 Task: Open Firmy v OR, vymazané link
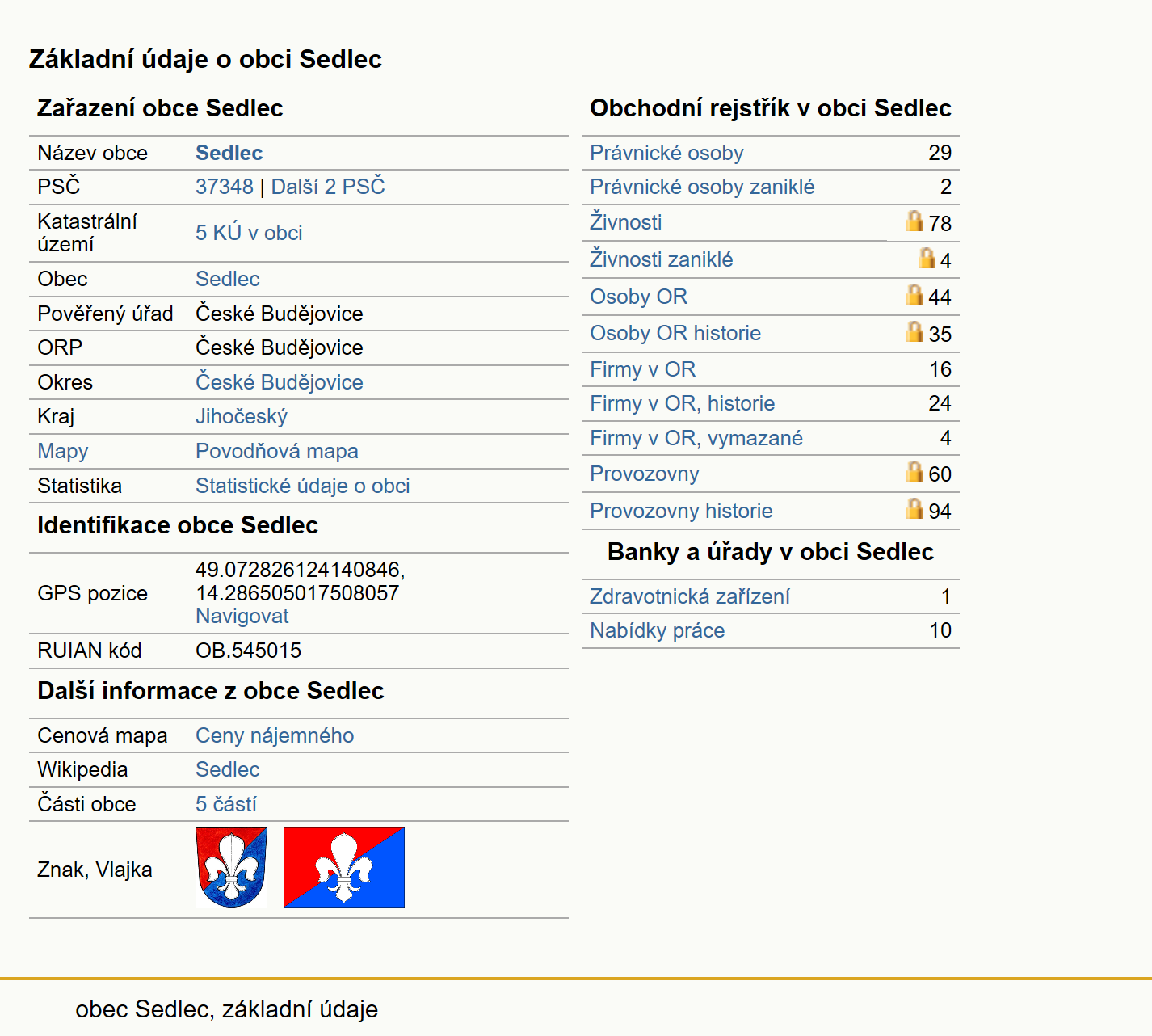[696, 438]
